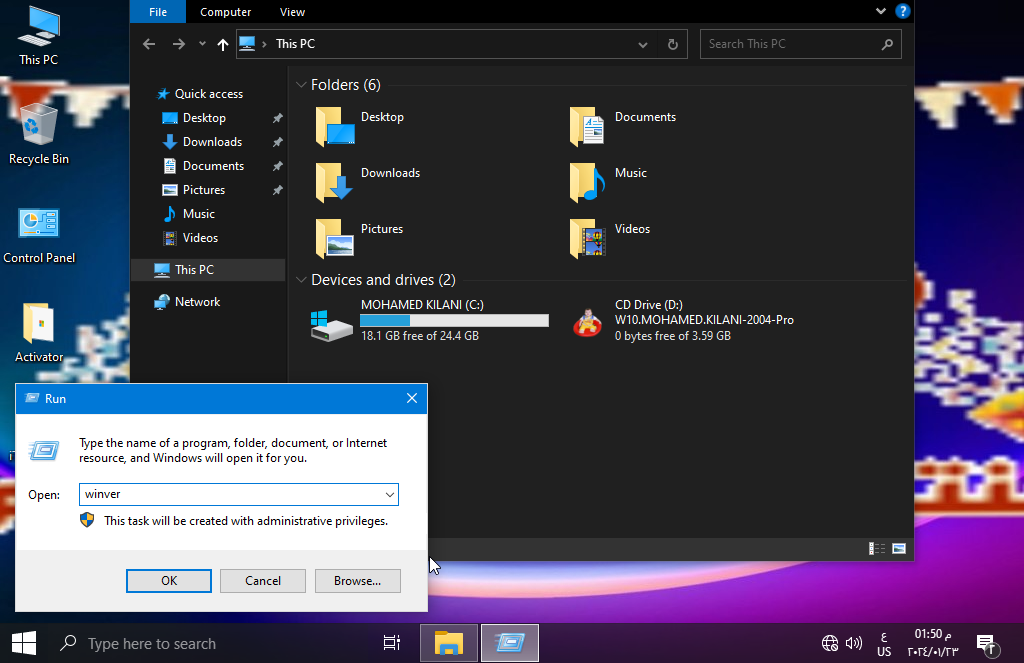Click the File Explorer taskbar button
Screen dimensions: 1024x663
click(449, 643)
